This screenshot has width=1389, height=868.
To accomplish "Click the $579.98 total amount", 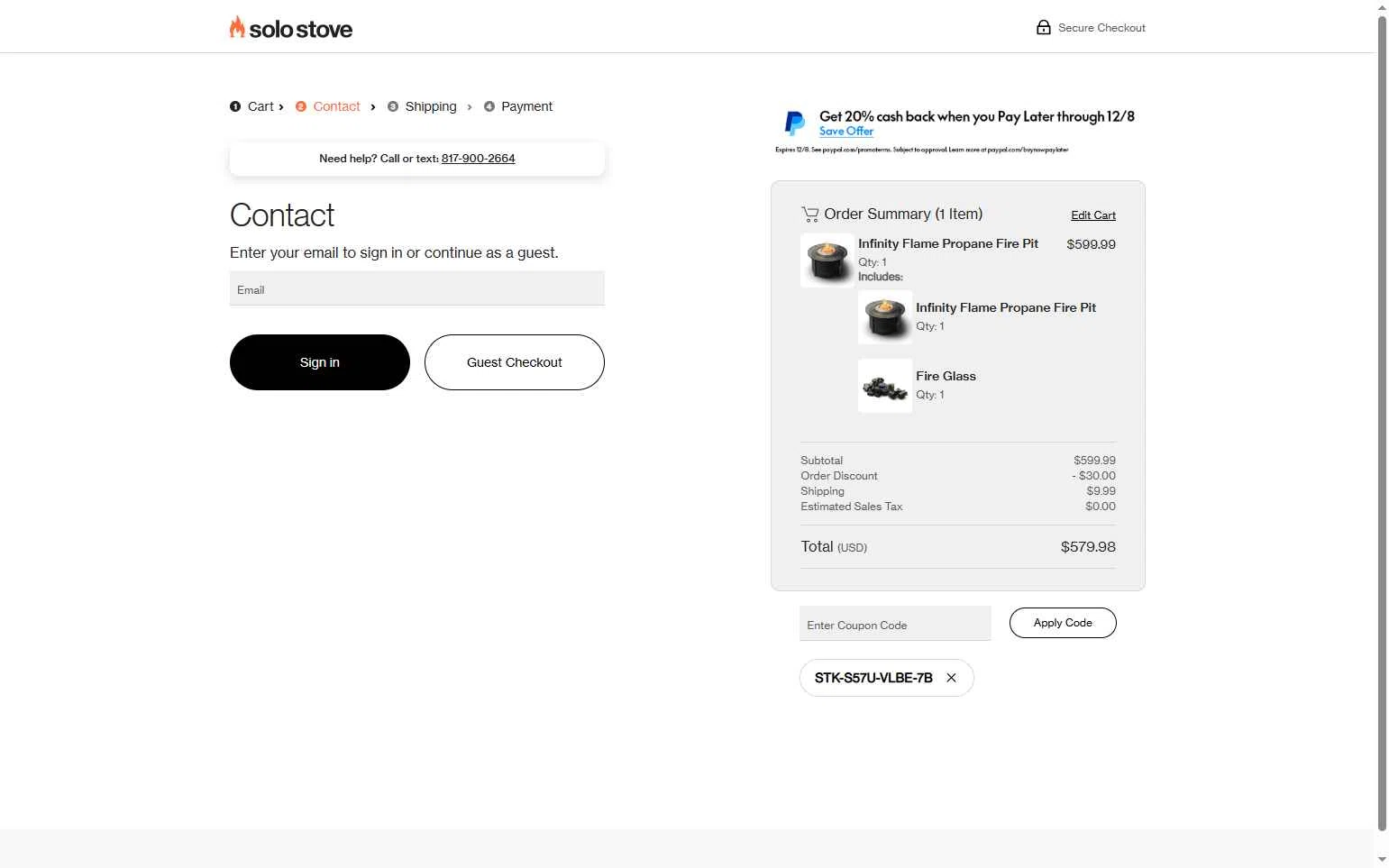I will (x=1088, y=547).
